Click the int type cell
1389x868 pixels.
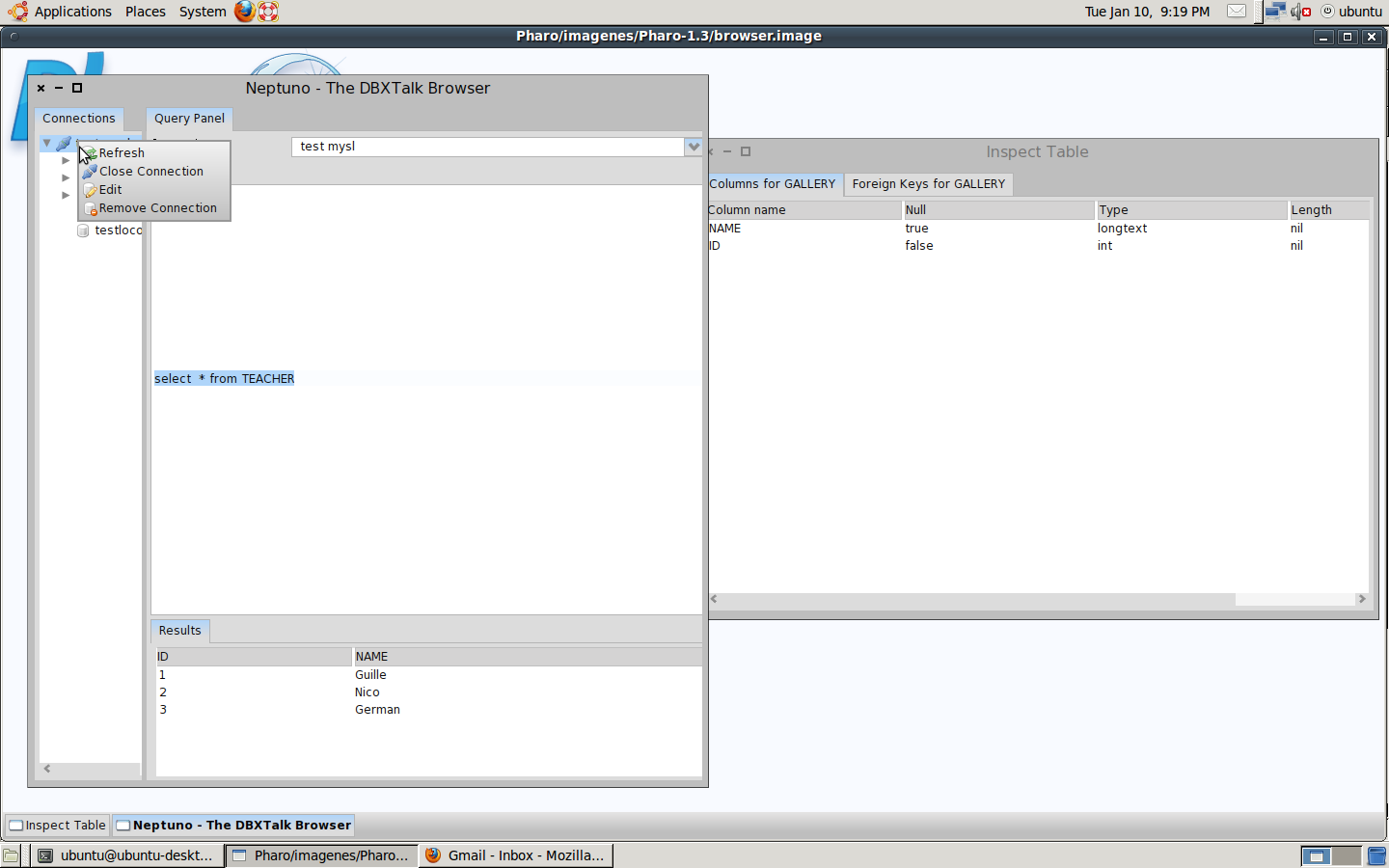[x=1104, y=246]
